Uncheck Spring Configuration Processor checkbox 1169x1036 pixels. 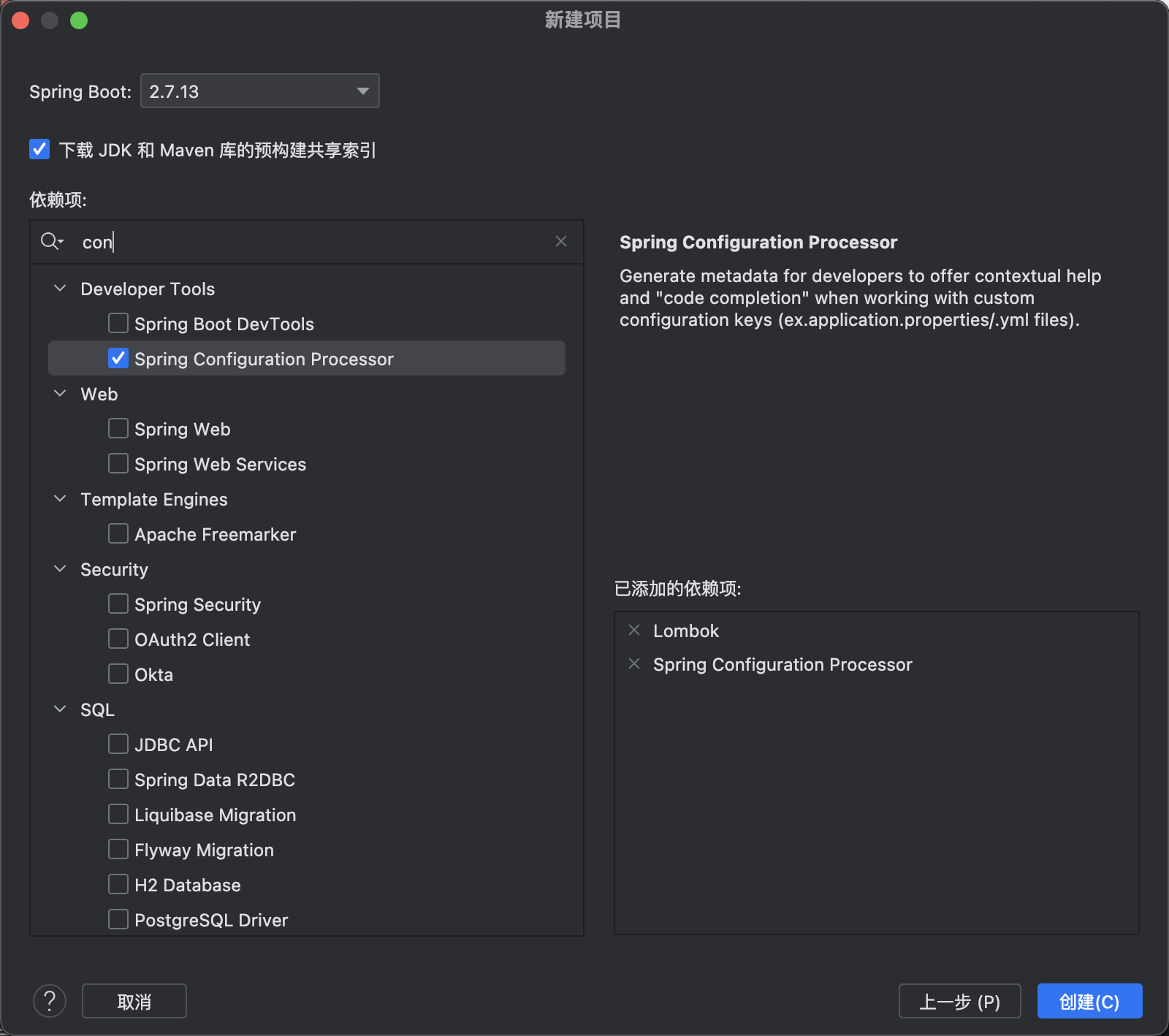click(x=118, y=358)
